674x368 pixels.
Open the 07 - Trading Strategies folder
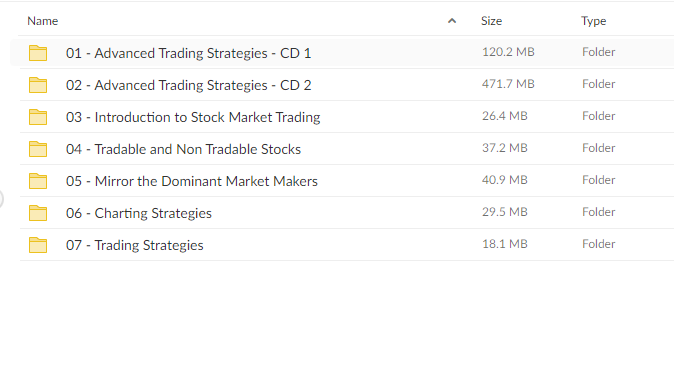click(135, 245)
